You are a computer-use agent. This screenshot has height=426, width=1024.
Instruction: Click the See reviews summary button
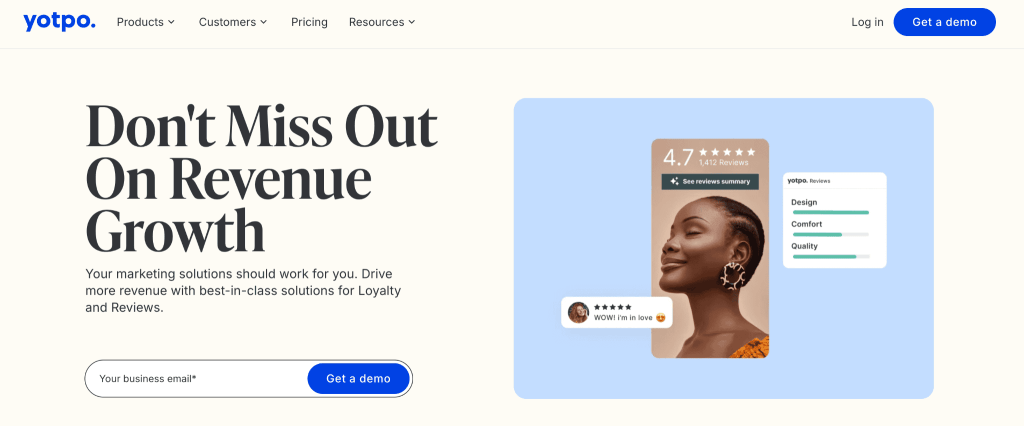pos(710,182)
